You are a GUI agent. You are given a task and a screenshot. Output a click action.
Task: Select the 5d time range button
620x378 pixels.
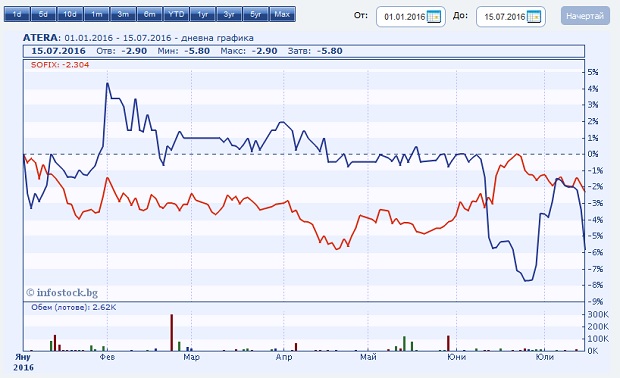coord(43,14)
